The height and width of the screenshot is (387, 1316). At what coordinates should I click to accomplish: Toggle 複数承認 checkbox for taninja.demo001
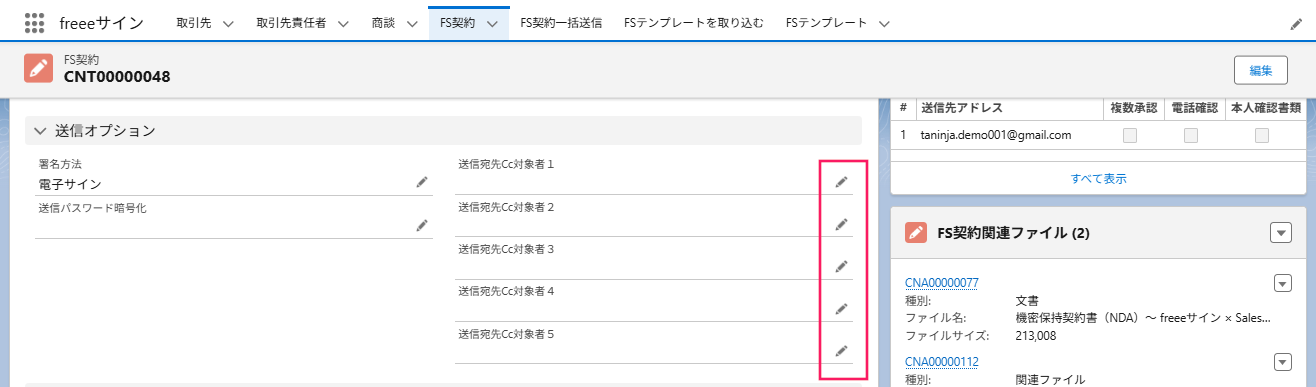1130,135
